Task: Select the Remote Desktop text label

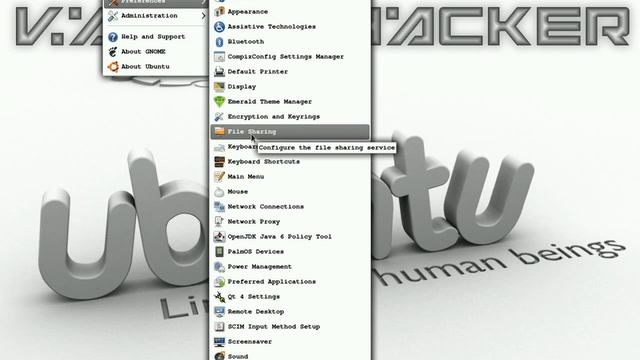Action: click(x=256, y=311)
